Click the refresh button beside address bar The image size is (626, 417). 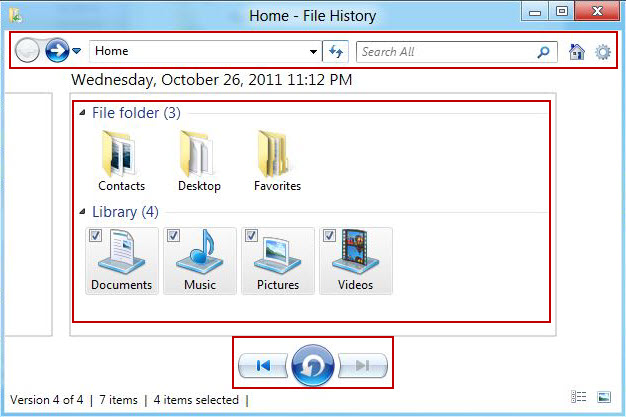335,51
